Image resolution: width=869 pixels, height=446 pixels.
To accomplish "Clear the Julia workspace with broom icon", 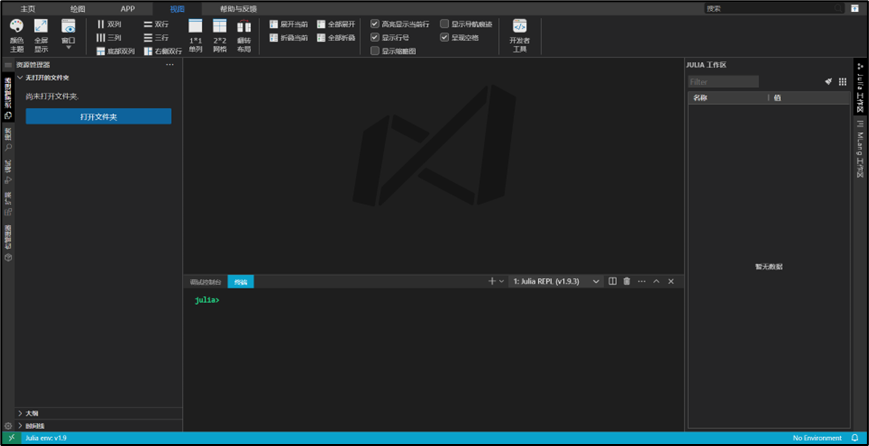I will [x=828, y=81].
